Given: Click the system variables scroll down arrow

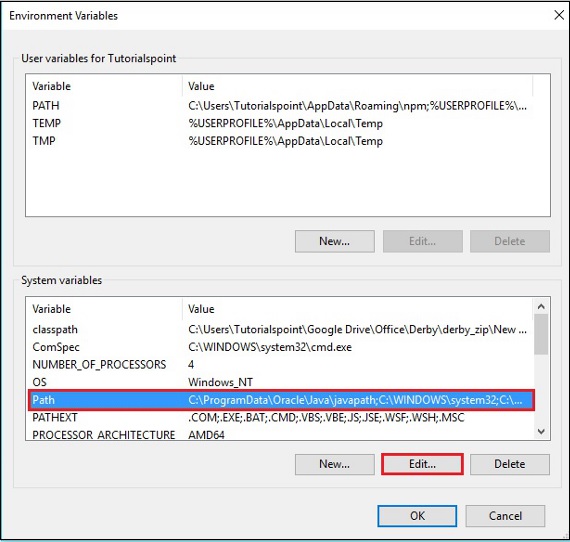Looking at the screenshot, I should (x=541, y=431).
